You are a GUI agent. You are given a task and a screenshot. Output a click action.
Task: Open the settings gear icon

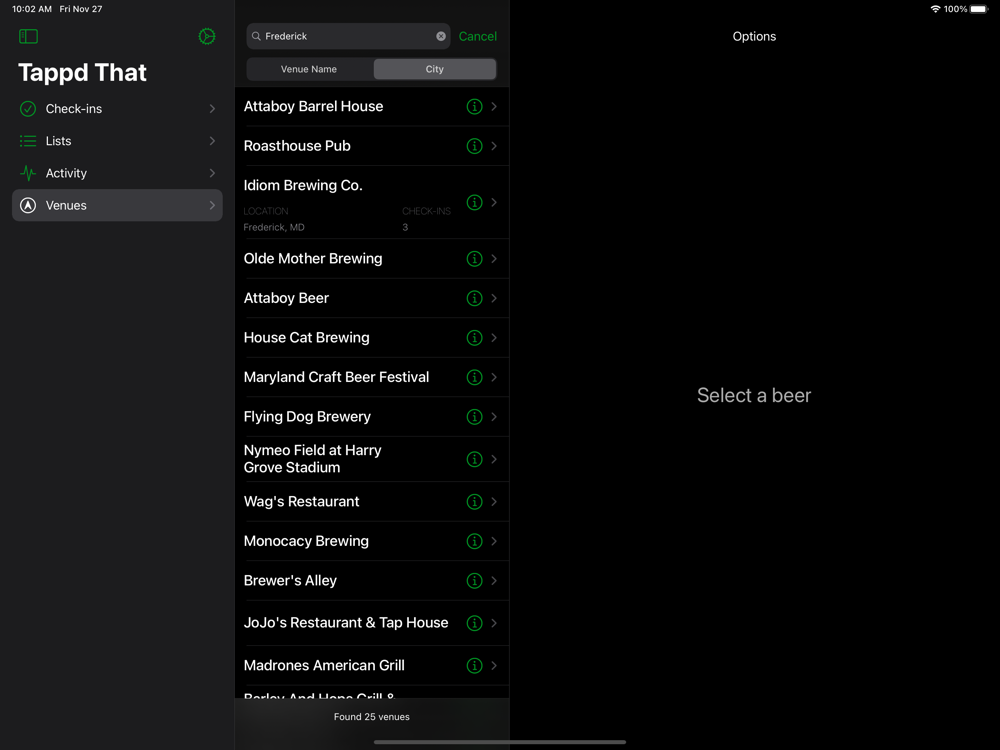coord(207,36)
